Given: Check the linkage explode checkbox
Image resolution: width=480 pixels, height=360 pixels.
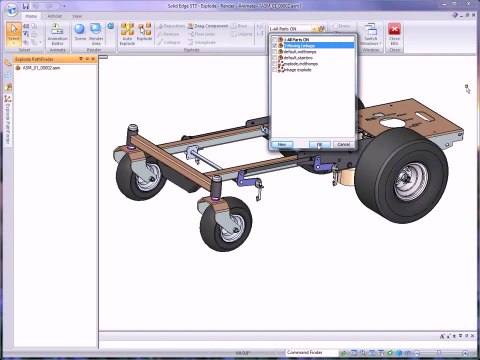Looking at the screenshot, I should 275,70.
